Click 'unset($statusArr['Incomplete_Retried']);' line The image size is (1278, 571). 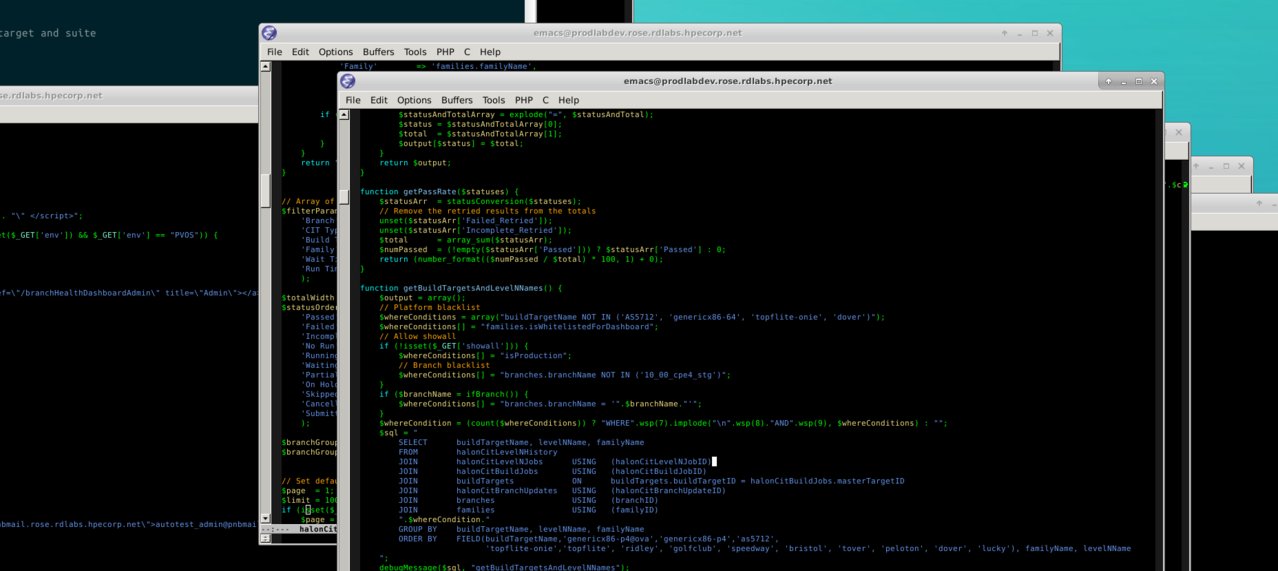[x=475, y=230]
